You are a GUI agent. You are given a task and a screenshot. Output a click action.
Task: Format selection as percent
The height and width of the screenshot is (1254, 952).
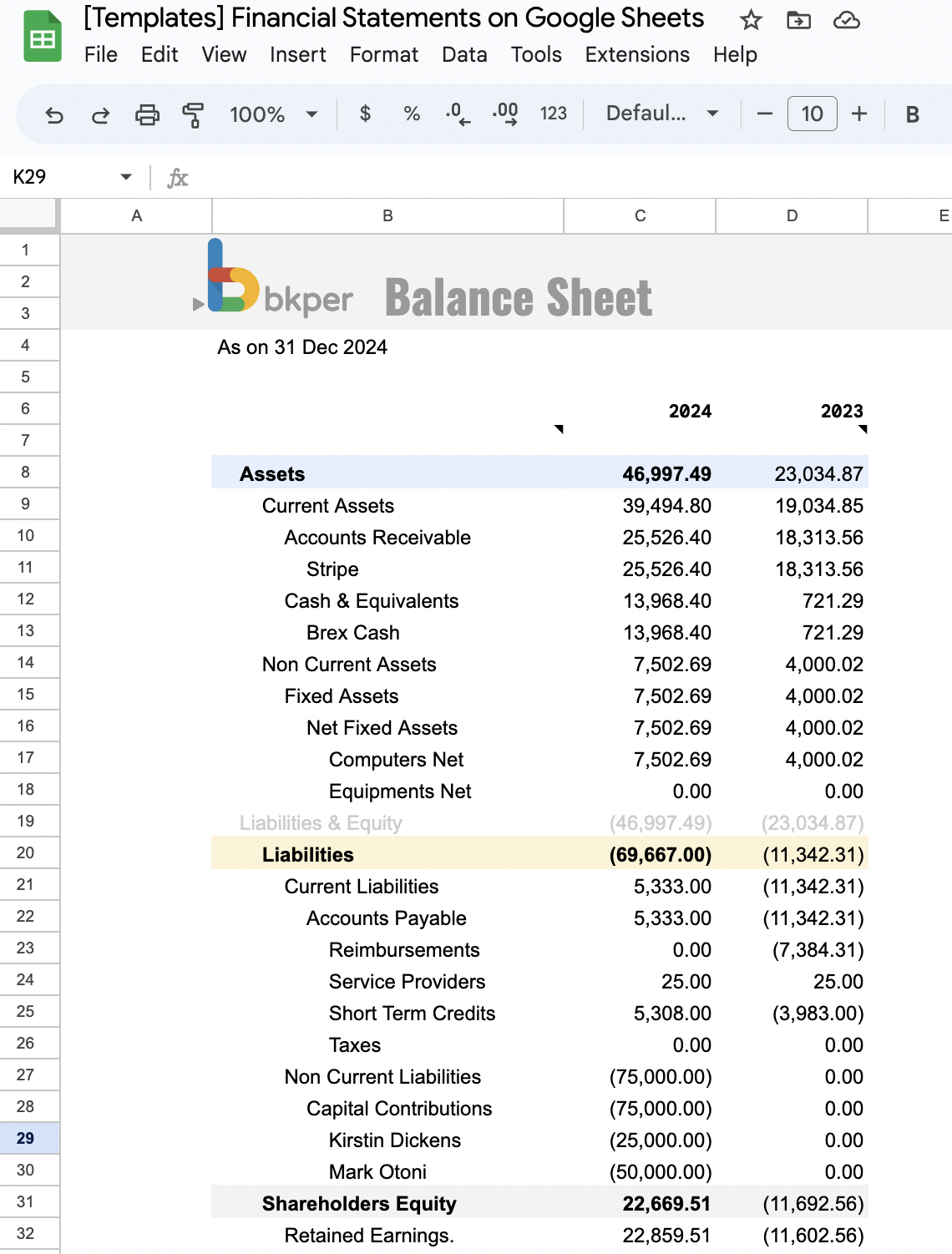tap(411, 114)
